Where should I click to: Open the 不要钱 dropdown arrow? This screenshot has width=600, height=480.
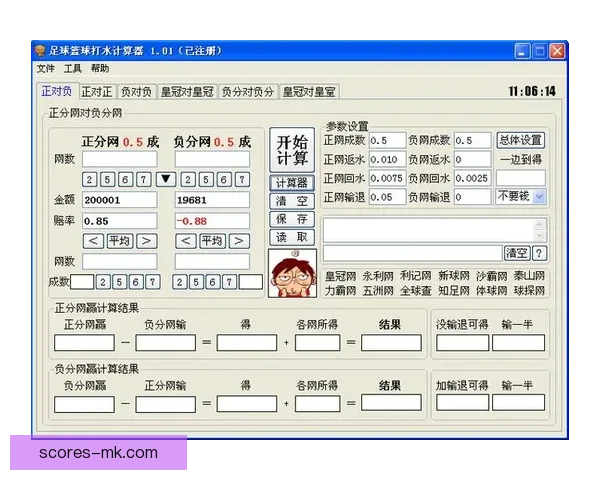[540, 197]
